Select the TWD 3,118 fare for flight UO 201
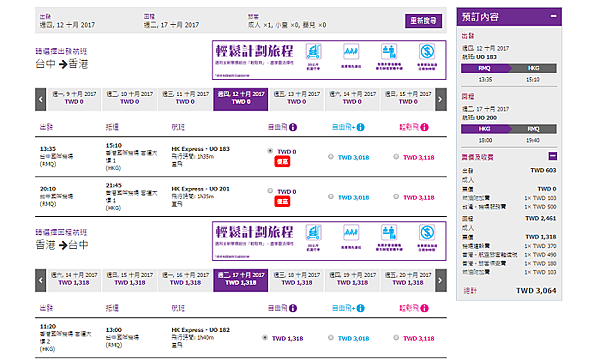 coord(396,197)
